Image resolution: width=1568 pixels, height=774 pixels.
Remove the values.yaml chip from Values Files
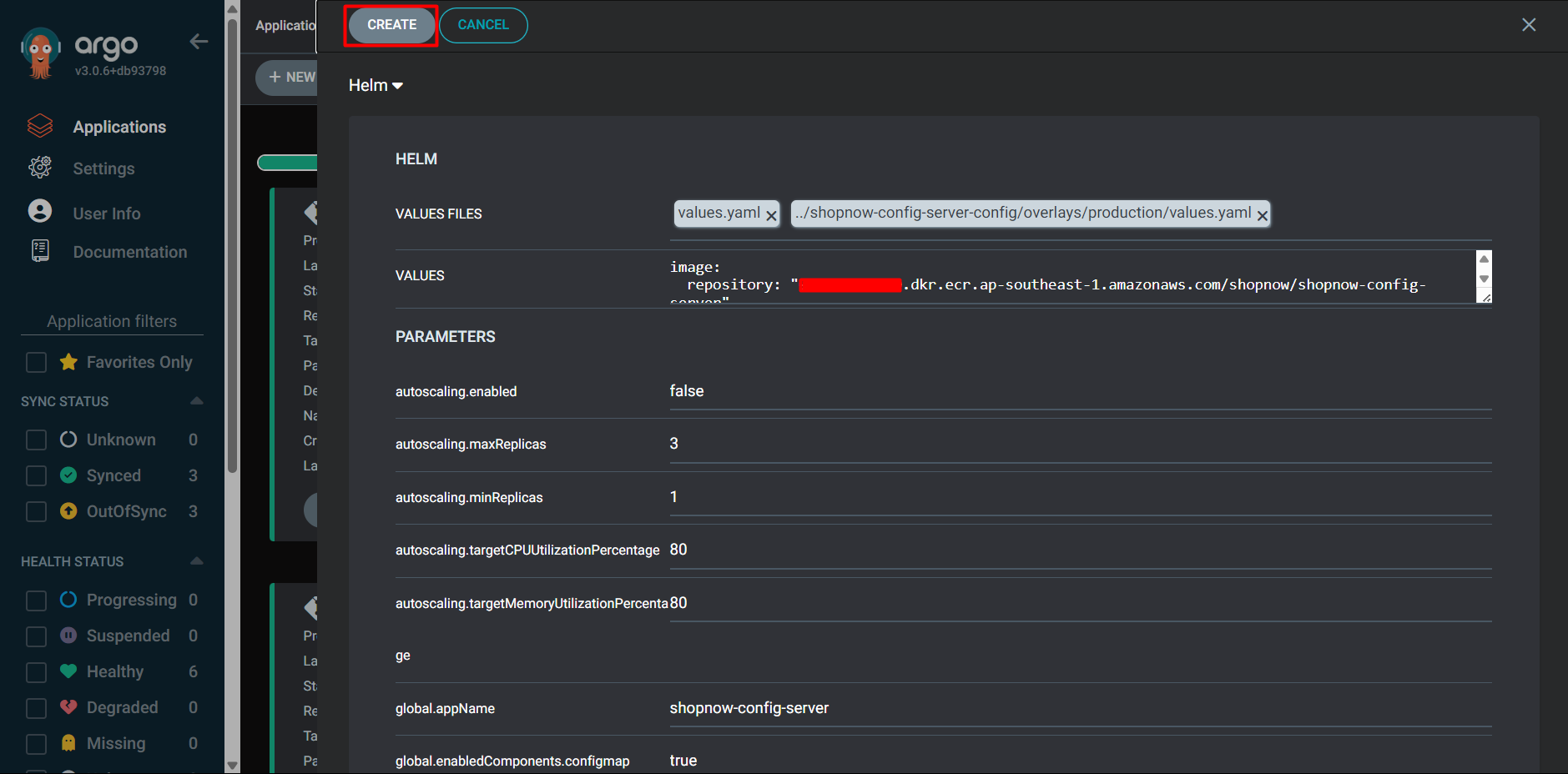pyautogui.click(x=771, y=214)
